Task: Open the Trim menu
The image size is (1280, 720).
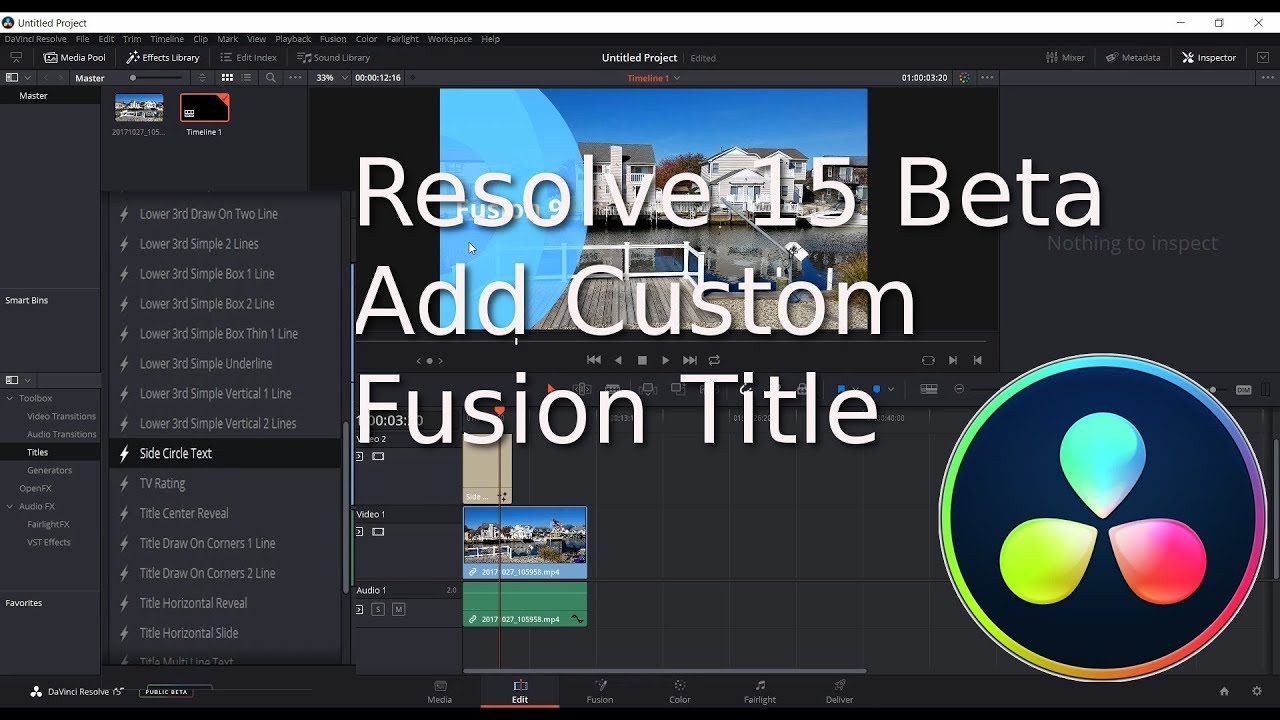Action: coord(132,39)
